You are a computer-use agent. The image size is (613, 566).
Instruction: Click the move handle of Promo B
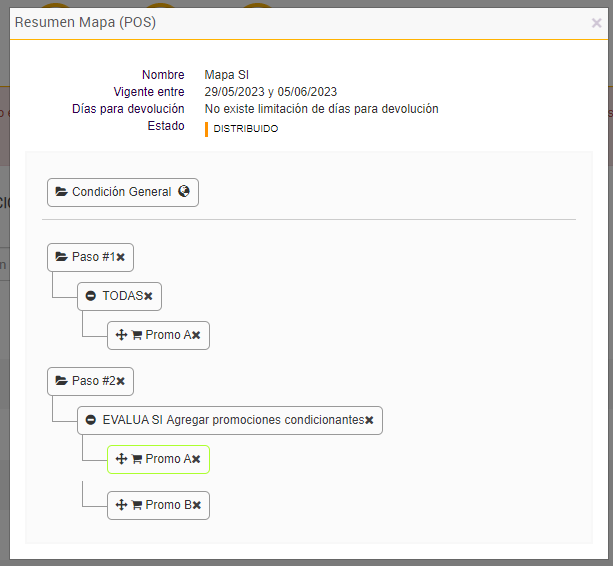coord(122,505)
